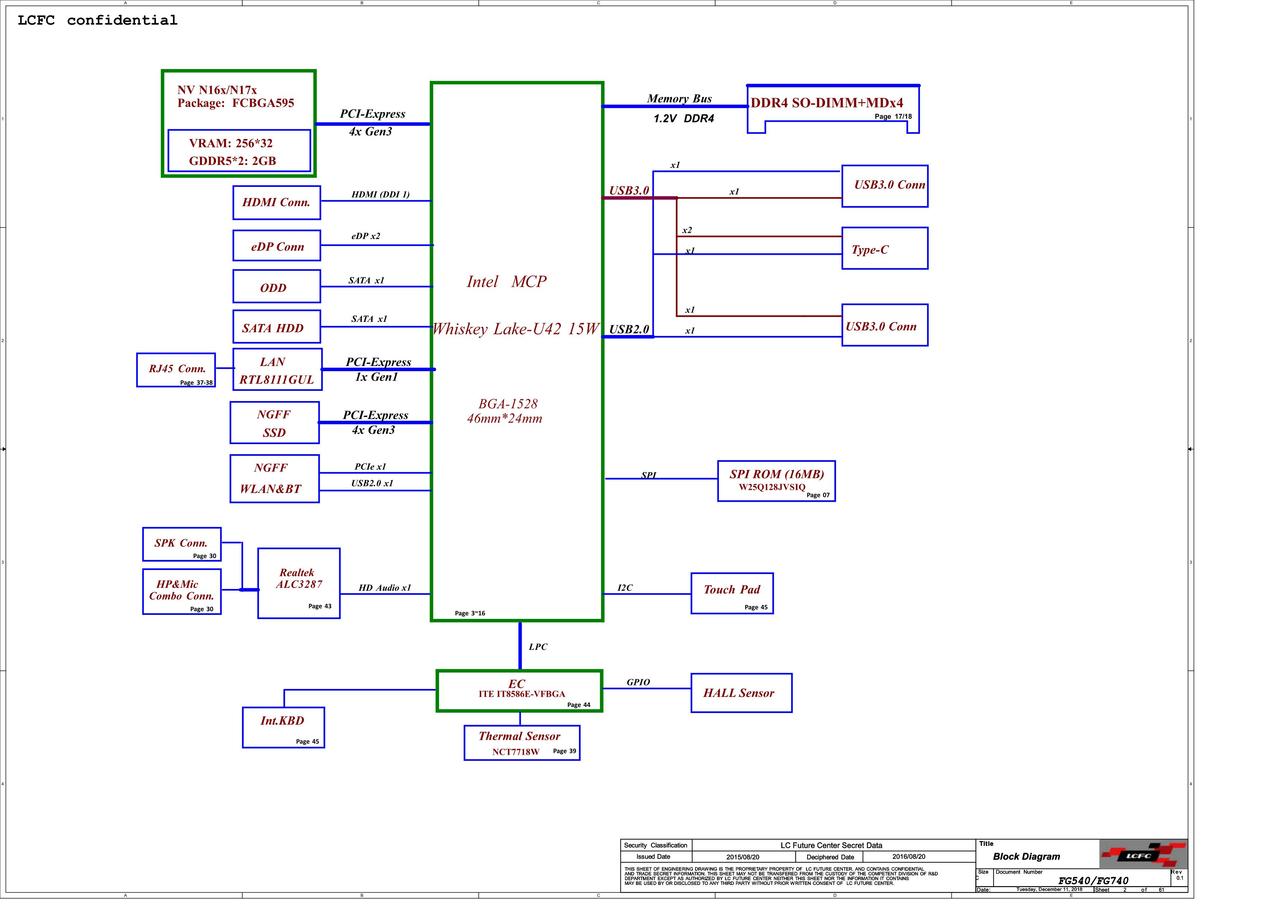Click the USB3.0 bus label

pyautogui.click(x=629, y=190)
